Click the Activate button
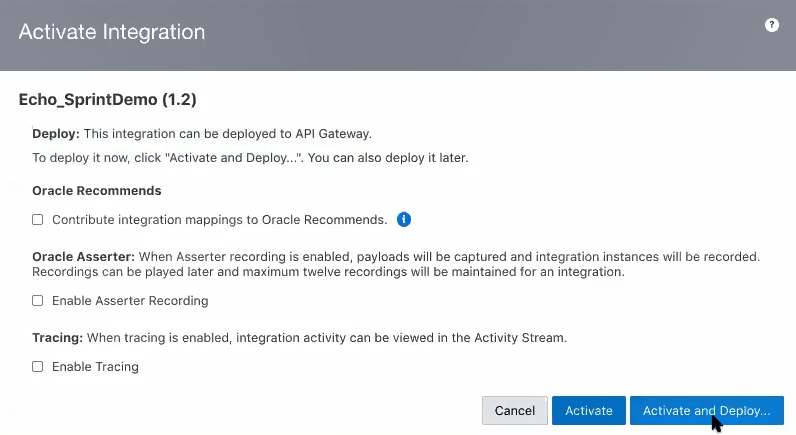The image size is (796, 435). click(589, 411)
